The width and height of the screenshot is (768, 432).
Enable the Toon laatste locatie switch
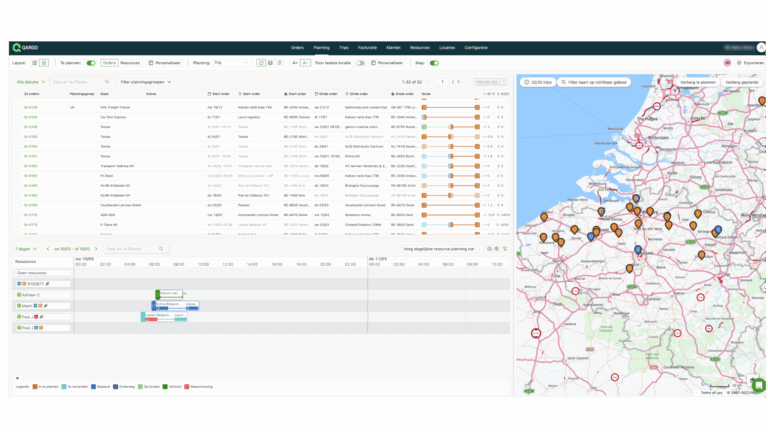(360, 63)
